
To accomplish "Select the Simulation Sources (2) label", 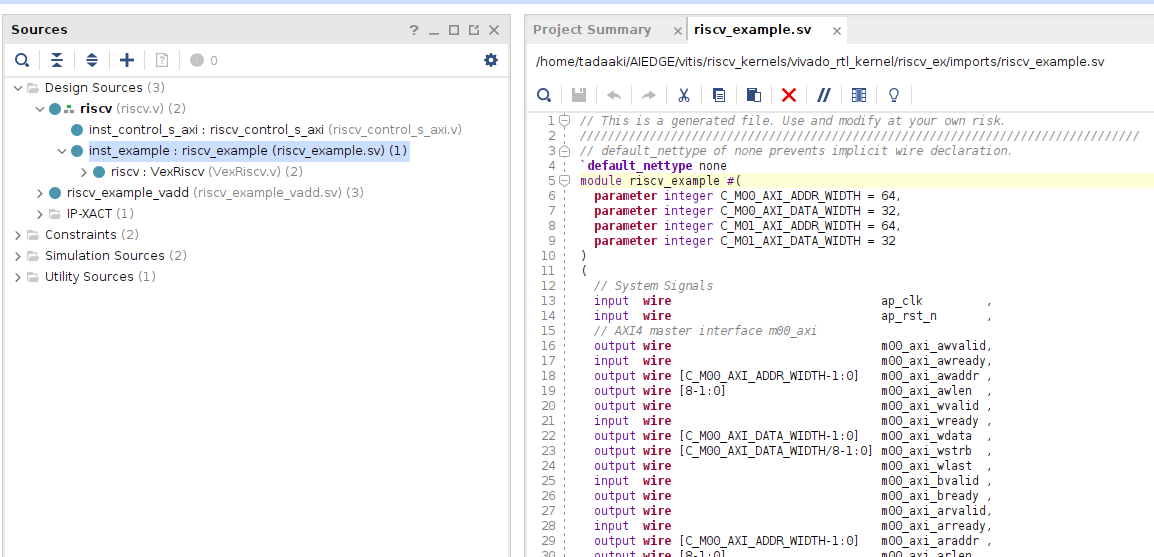I will pyautogui.click(x=116, y=256).
